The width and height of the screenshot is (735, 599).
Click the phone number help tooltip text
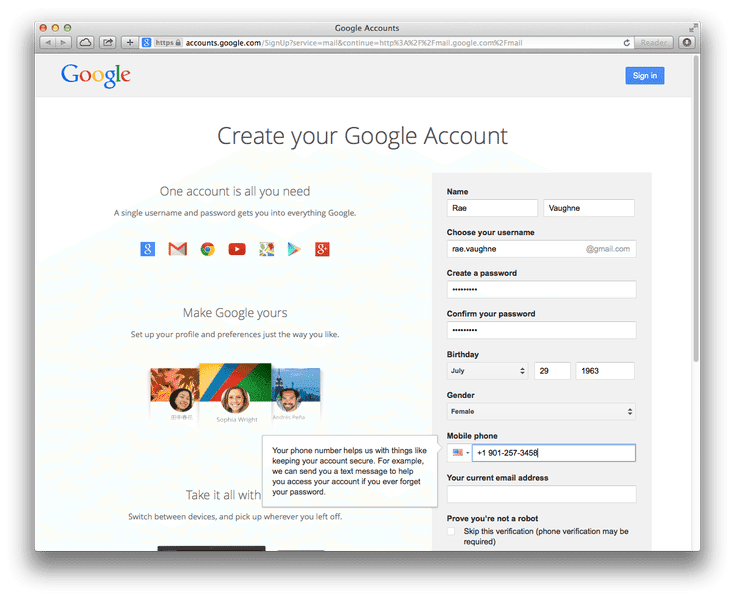pos(349,471)
